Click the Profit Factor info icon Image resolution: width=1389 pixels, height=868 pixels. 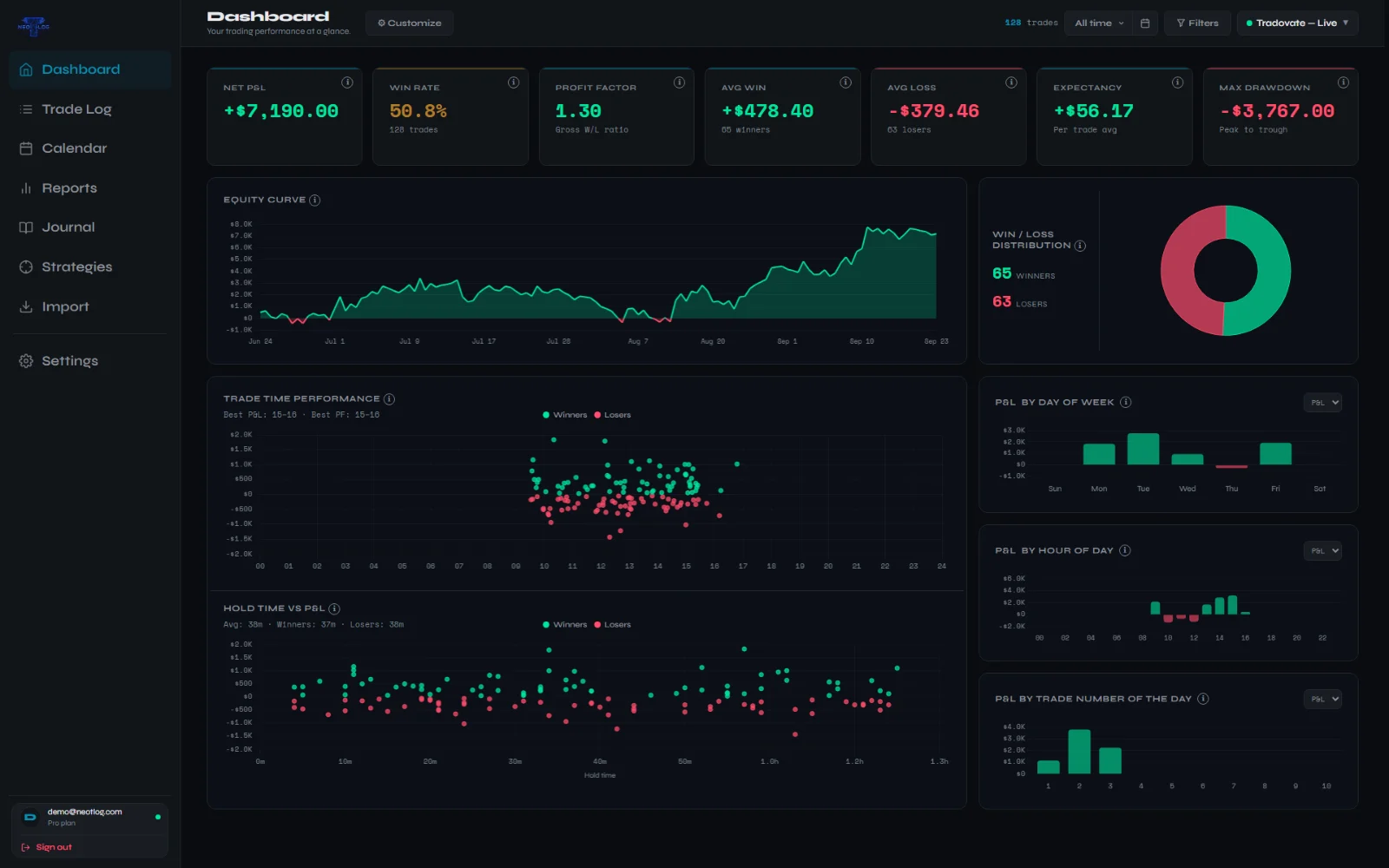coord(679,82)
